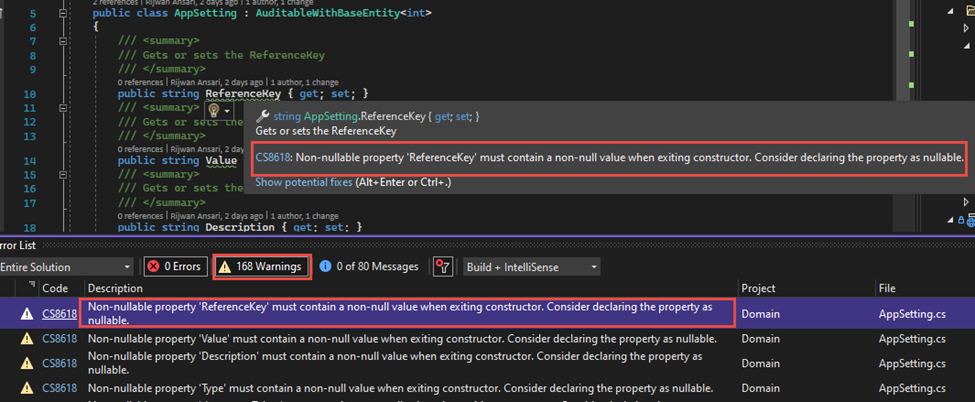The width and height of the screenshot is (975, 402).
Task: Click the CS8618 link in the tooltip
Action: (273, 157)
